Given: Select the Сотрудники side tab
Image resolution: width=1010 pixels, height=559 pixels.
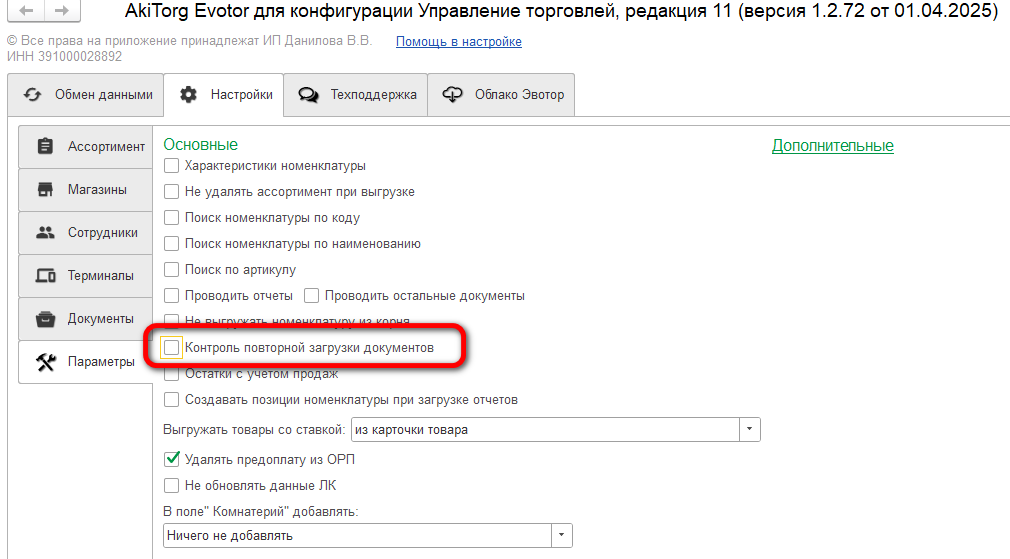Looking at the screenshot, I should 86,232.
